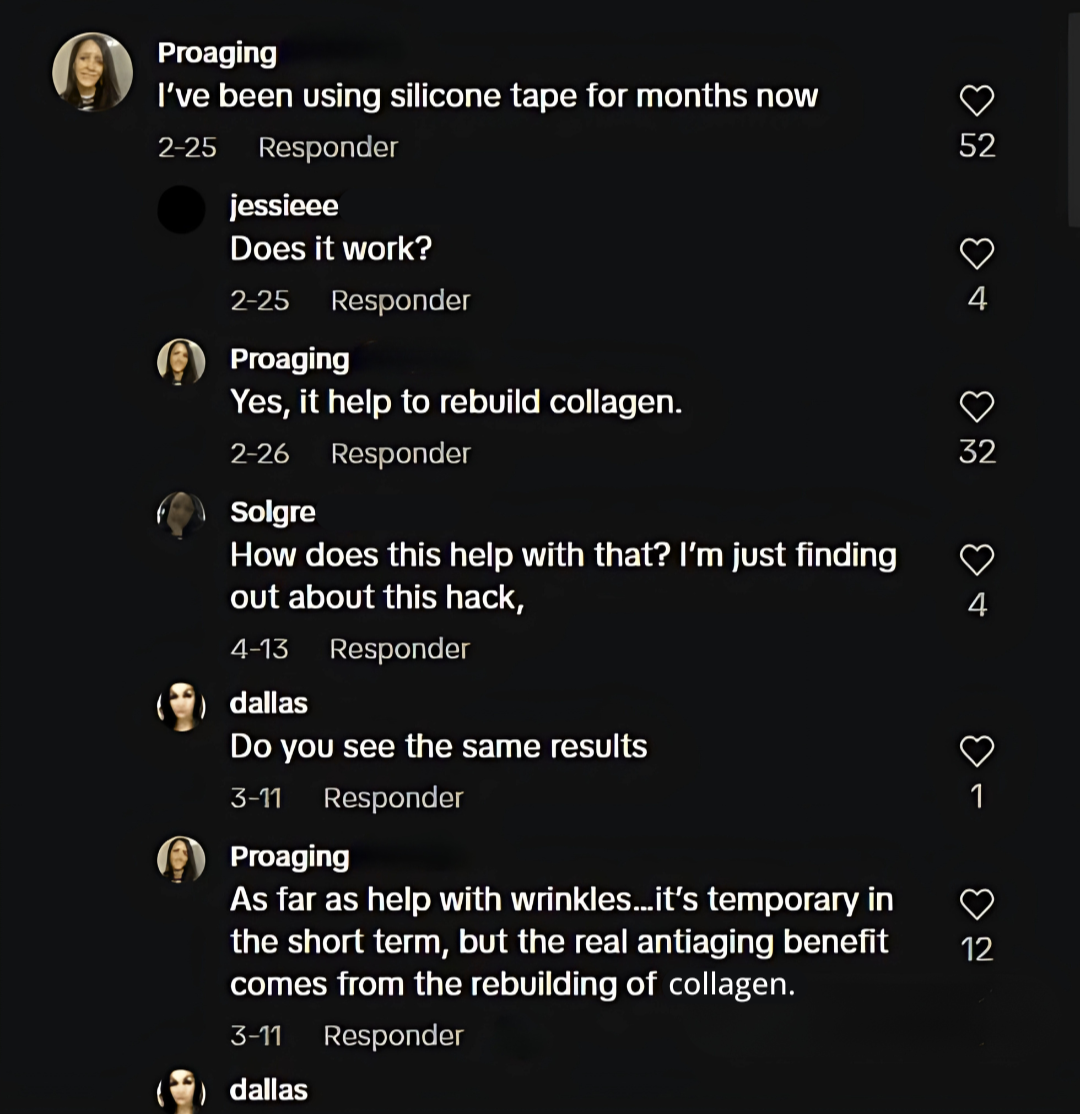Like Solgre's comment about this hack
1080x1114 pixels.
976,560
